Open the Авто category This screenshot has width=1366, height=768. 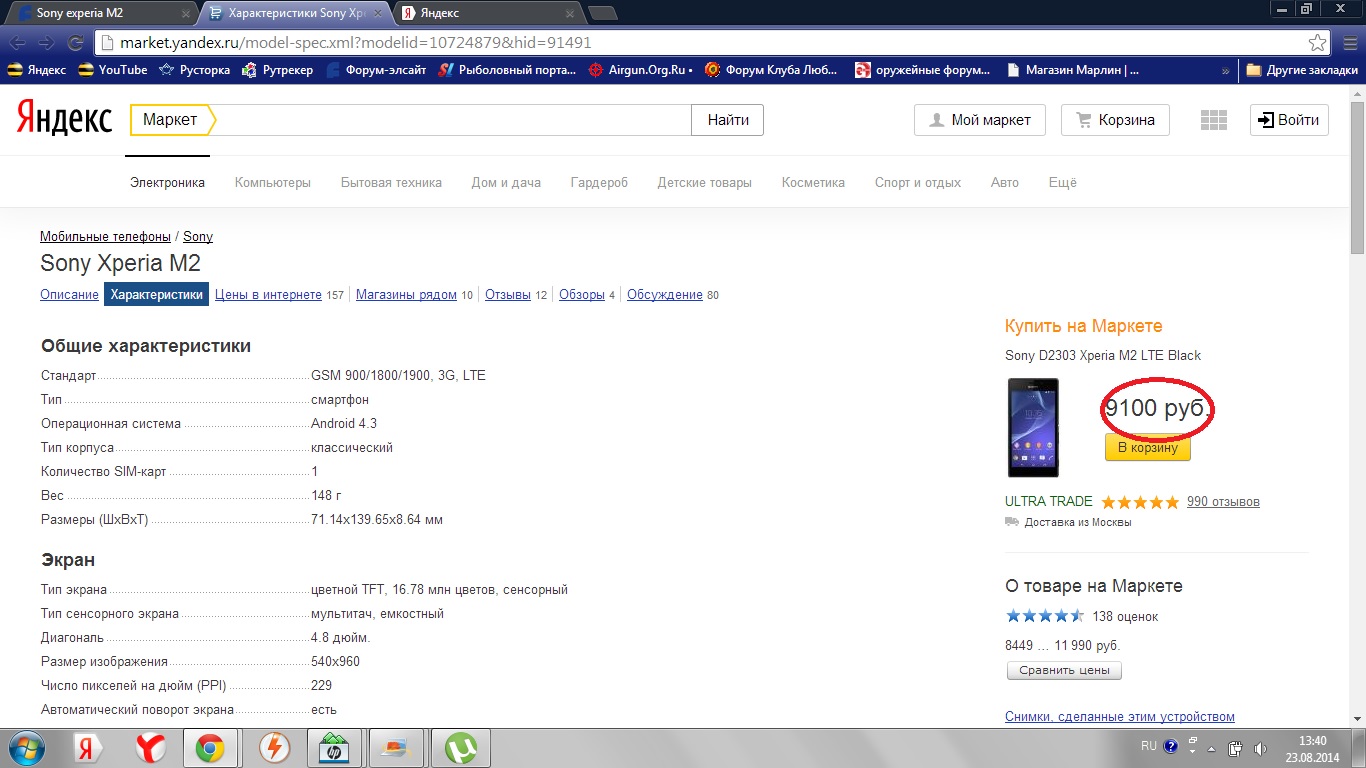(1005, 183)
